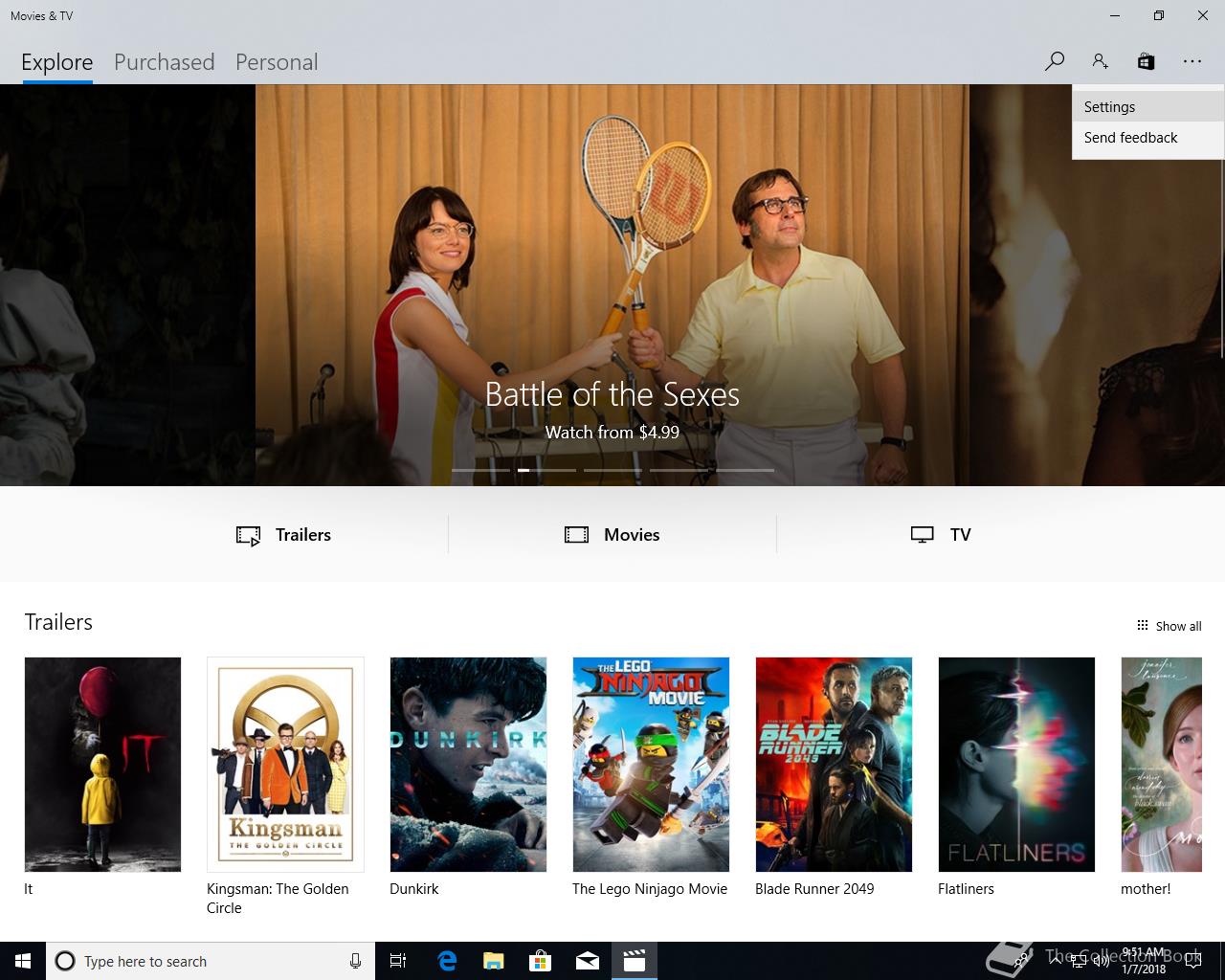Open the Blade Runner 2049 poster
Image resolution: width=1225 pixels, height=980 pixels.
pos(834,765)
